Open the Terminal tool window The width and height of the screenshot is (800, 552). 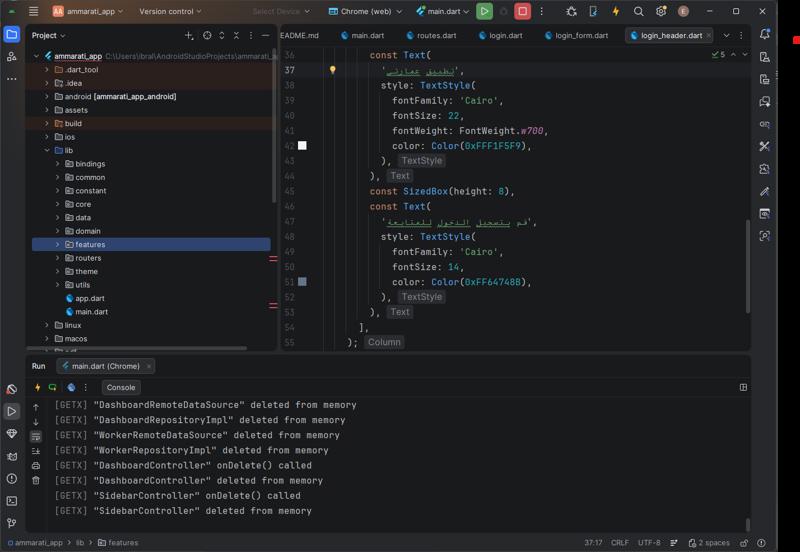[12, 501]
